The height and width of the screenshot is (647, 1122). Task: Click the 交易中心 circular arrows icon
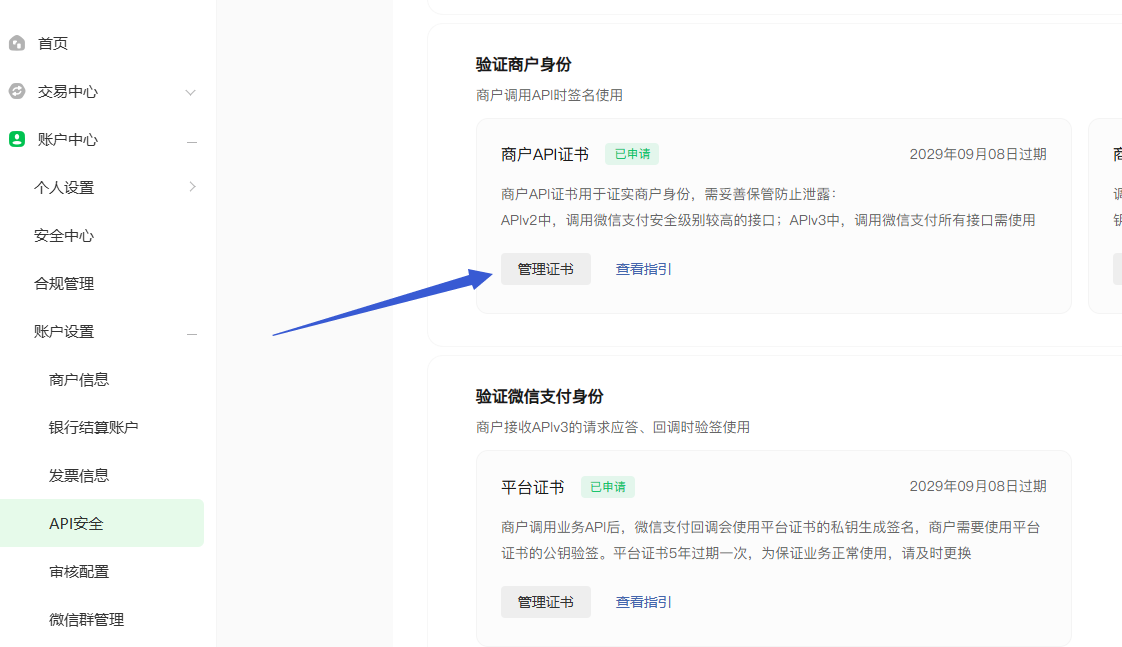click(17, 92)
